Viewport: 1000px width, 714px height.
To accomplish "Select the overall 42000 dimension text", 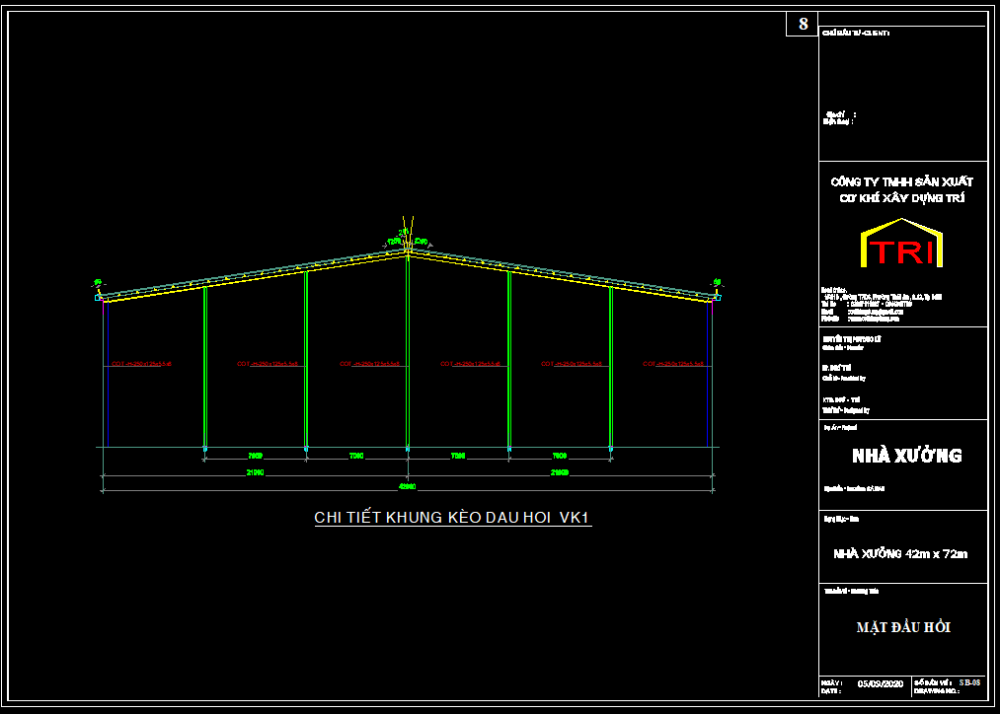I will pyautogui.click(x=408, y=487).
